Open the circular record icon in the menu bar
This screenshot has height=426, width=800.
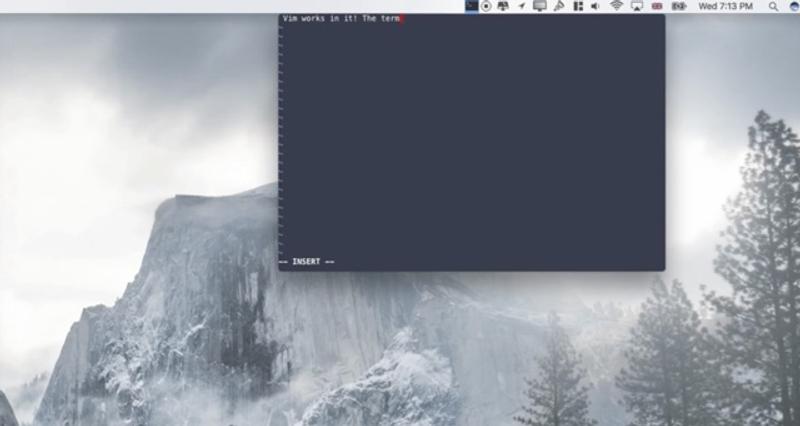(x=486, y=6)
